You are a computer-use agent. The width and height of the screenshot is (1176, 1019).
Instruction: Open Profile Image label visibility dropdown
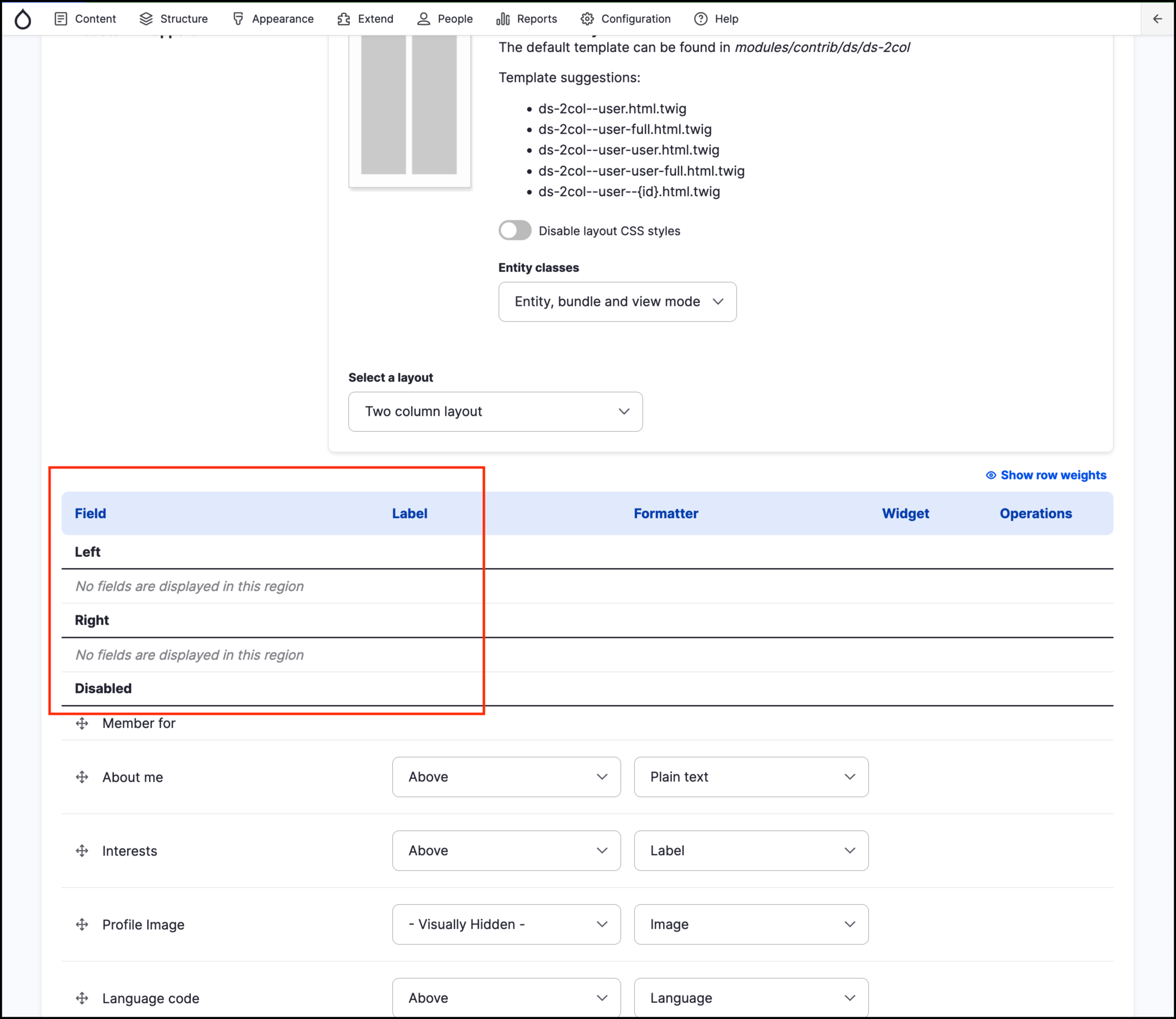506,924
